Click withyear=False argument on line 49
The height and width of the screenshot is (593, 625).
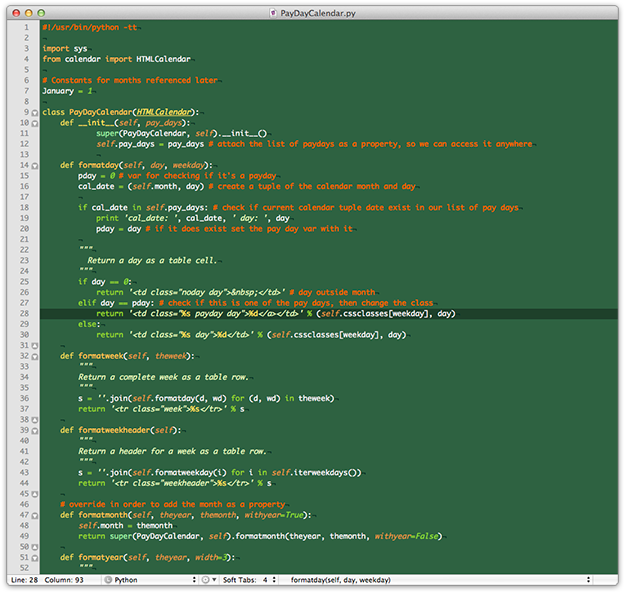tap(406, 536)
